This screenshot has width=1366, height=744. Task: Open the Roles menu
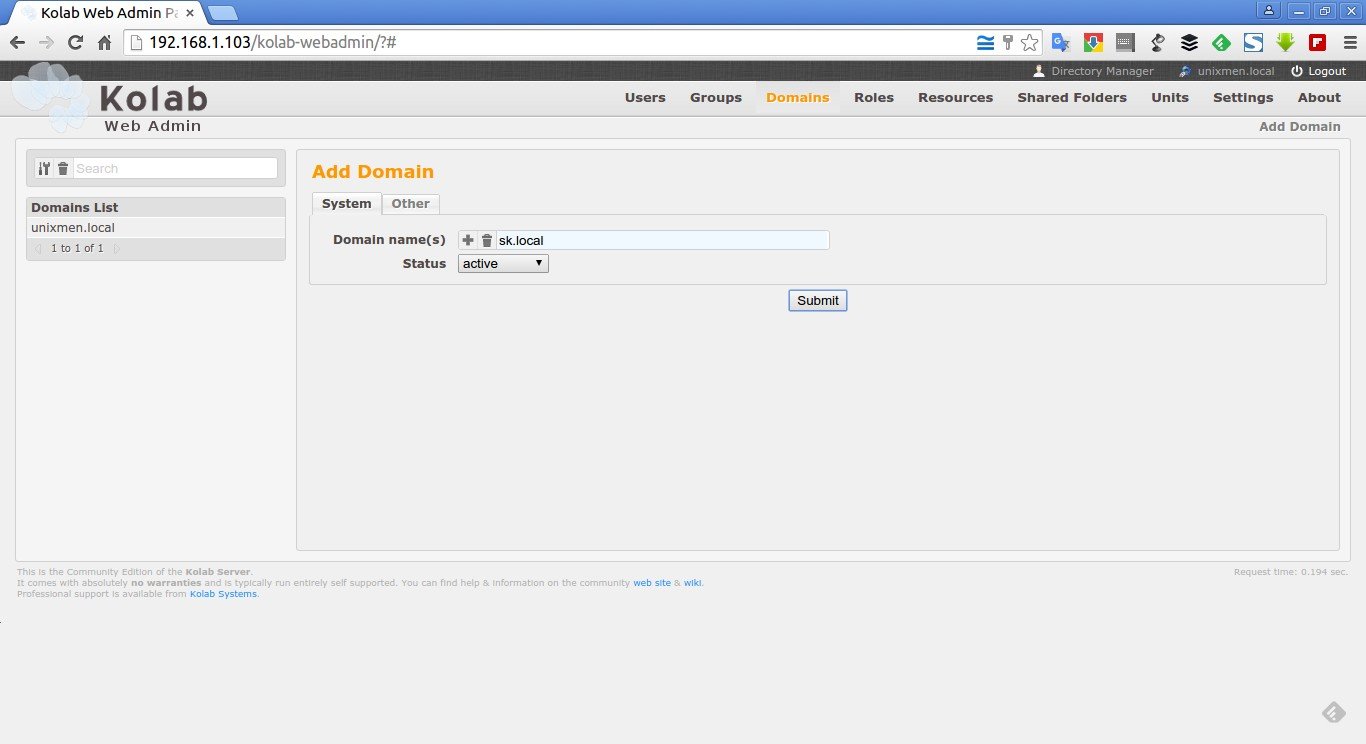(874, 97)
